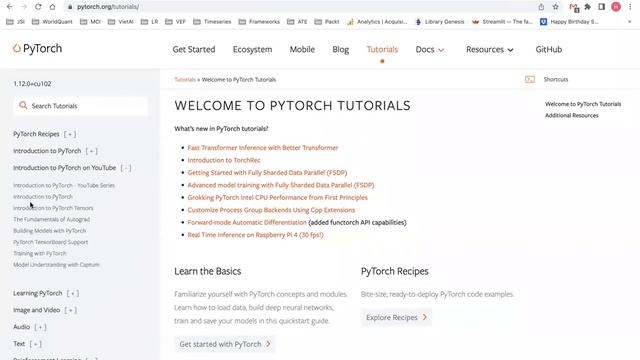Click the search magnifier icon in sidebar
Viewport: 640px width, 360px height.
[x=23, y=105]
